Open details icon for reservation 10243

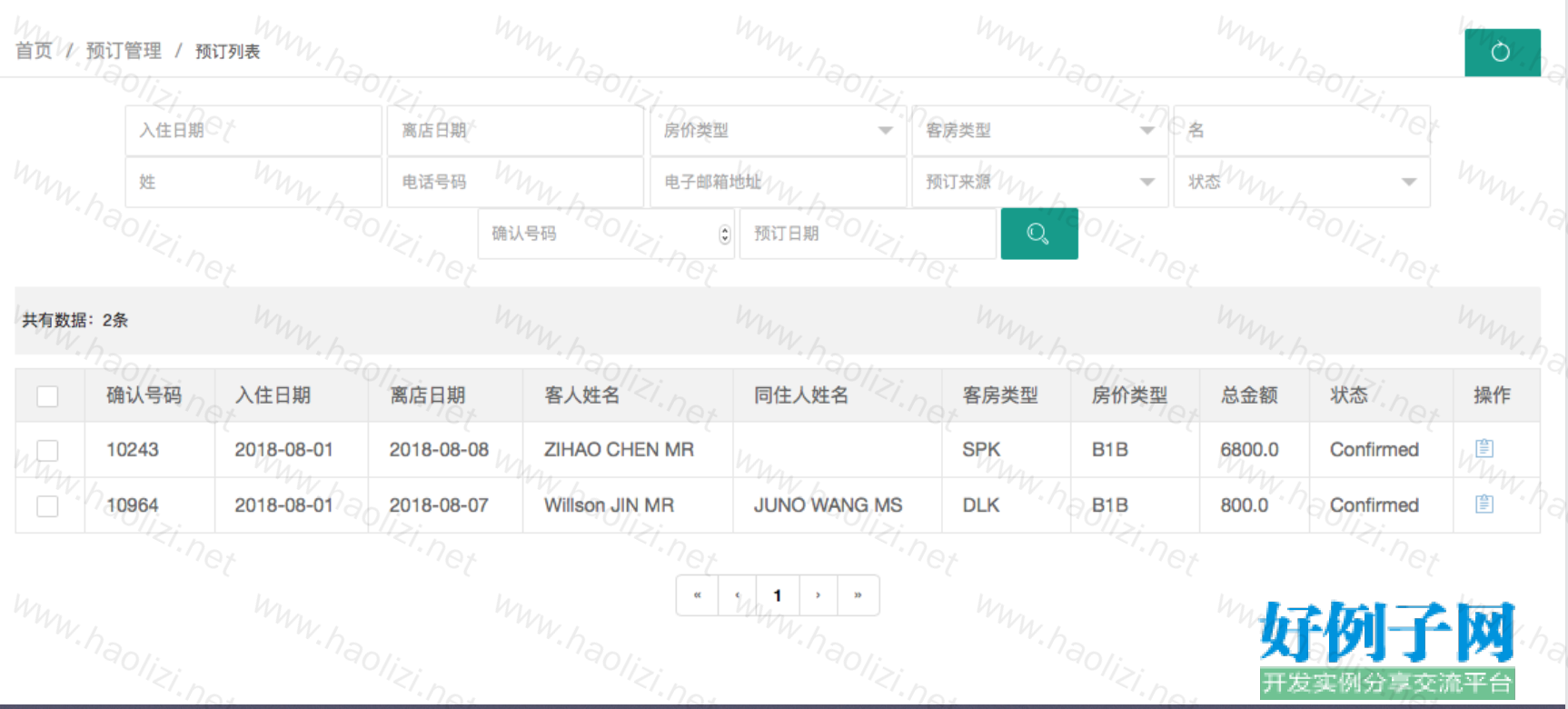pyautogui.click(x=1484, y=448)
